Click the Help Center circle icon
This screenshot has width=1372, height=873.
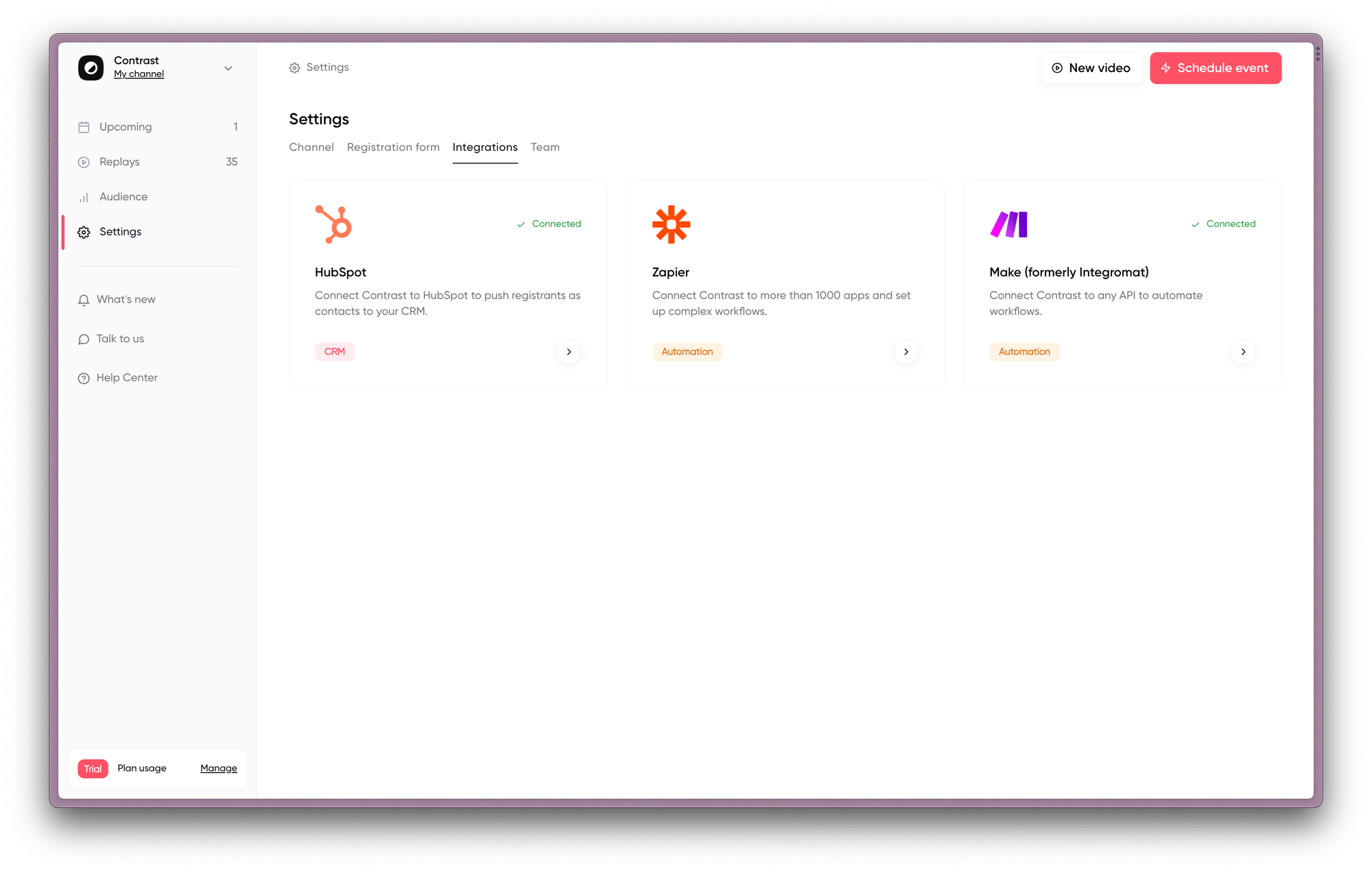click(x=84, y=378)
